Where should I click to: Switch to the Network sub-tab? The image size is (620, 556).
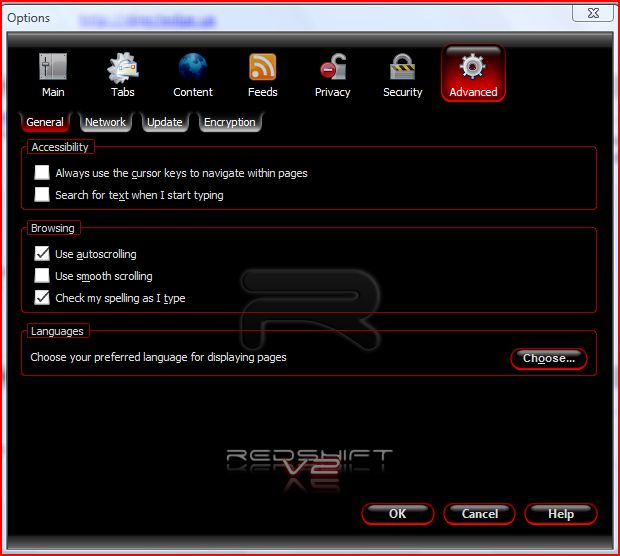[105, 122]
